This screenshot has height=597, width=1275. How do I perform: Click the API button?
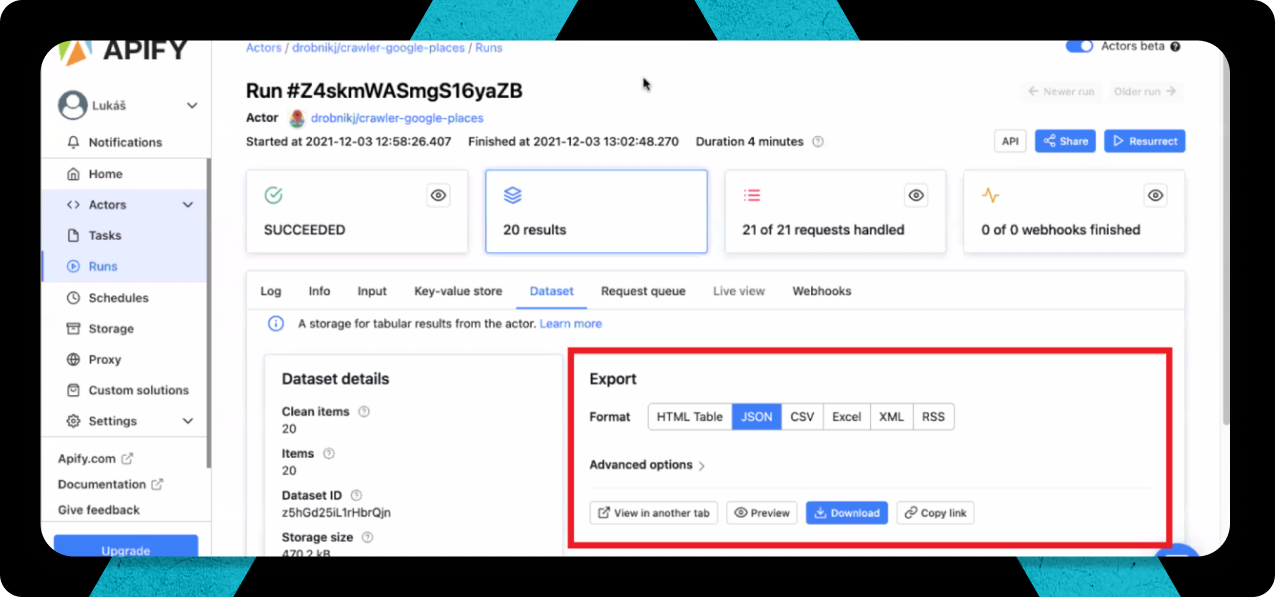tap(1010, 141)
